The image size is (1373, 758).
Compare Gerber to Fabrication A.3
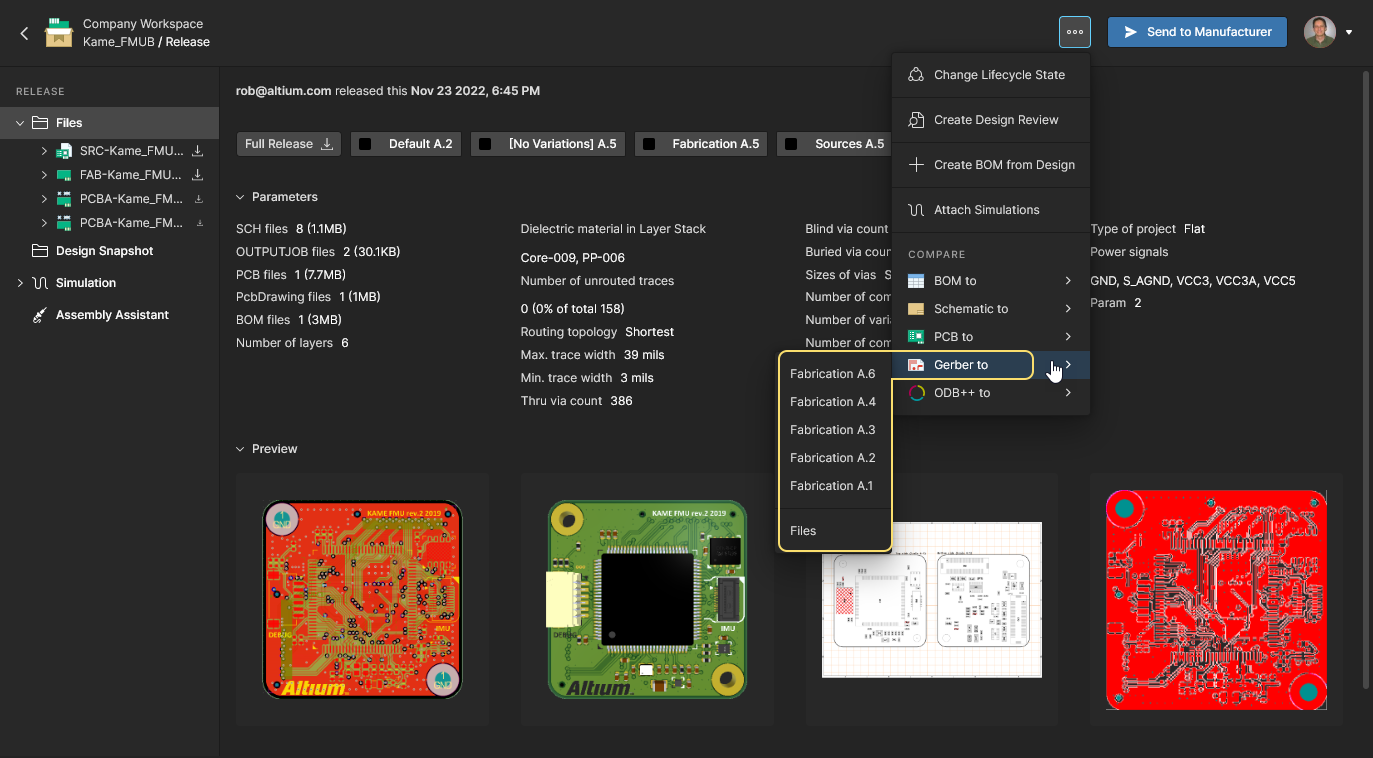(x=835, y=430)
